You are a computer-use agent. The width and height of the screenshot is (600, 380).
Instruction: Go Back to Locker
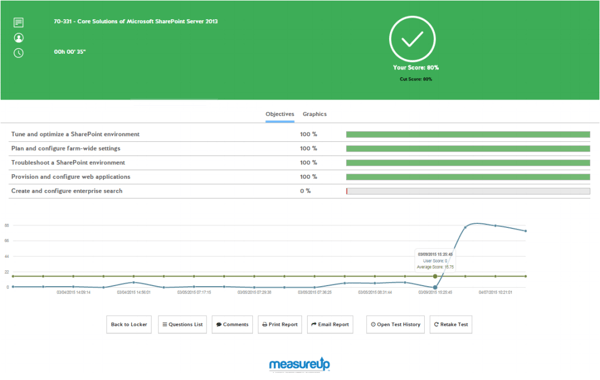pos(129,325)
